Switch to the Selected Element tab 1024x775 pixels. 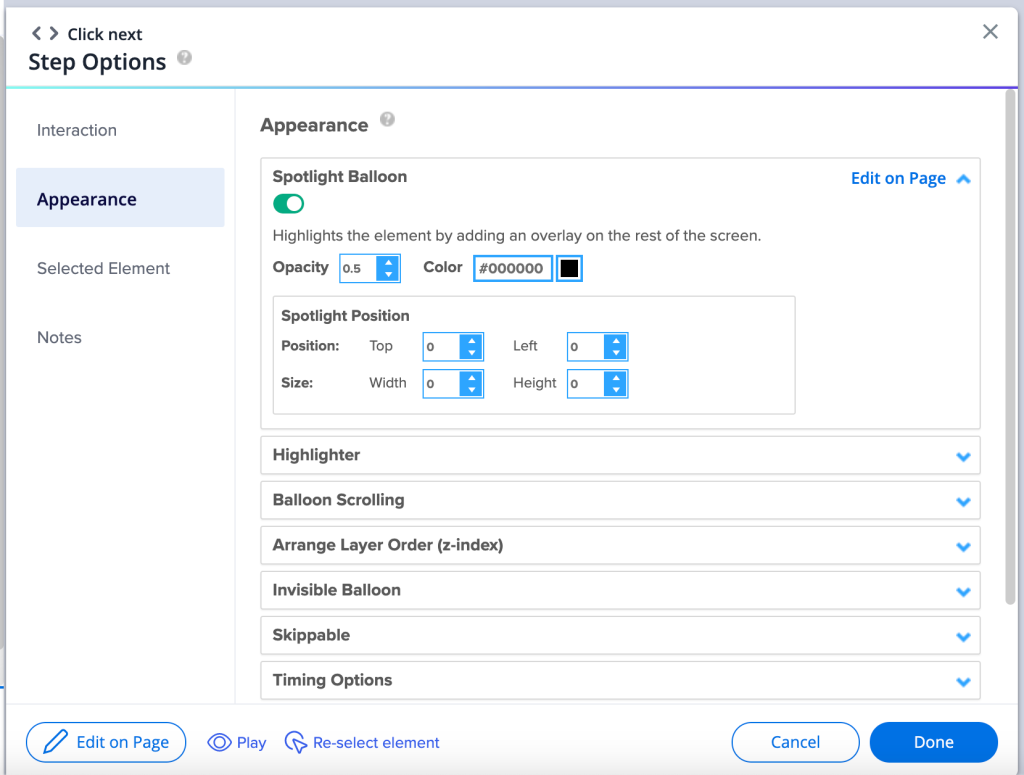(x=103, y=268)
